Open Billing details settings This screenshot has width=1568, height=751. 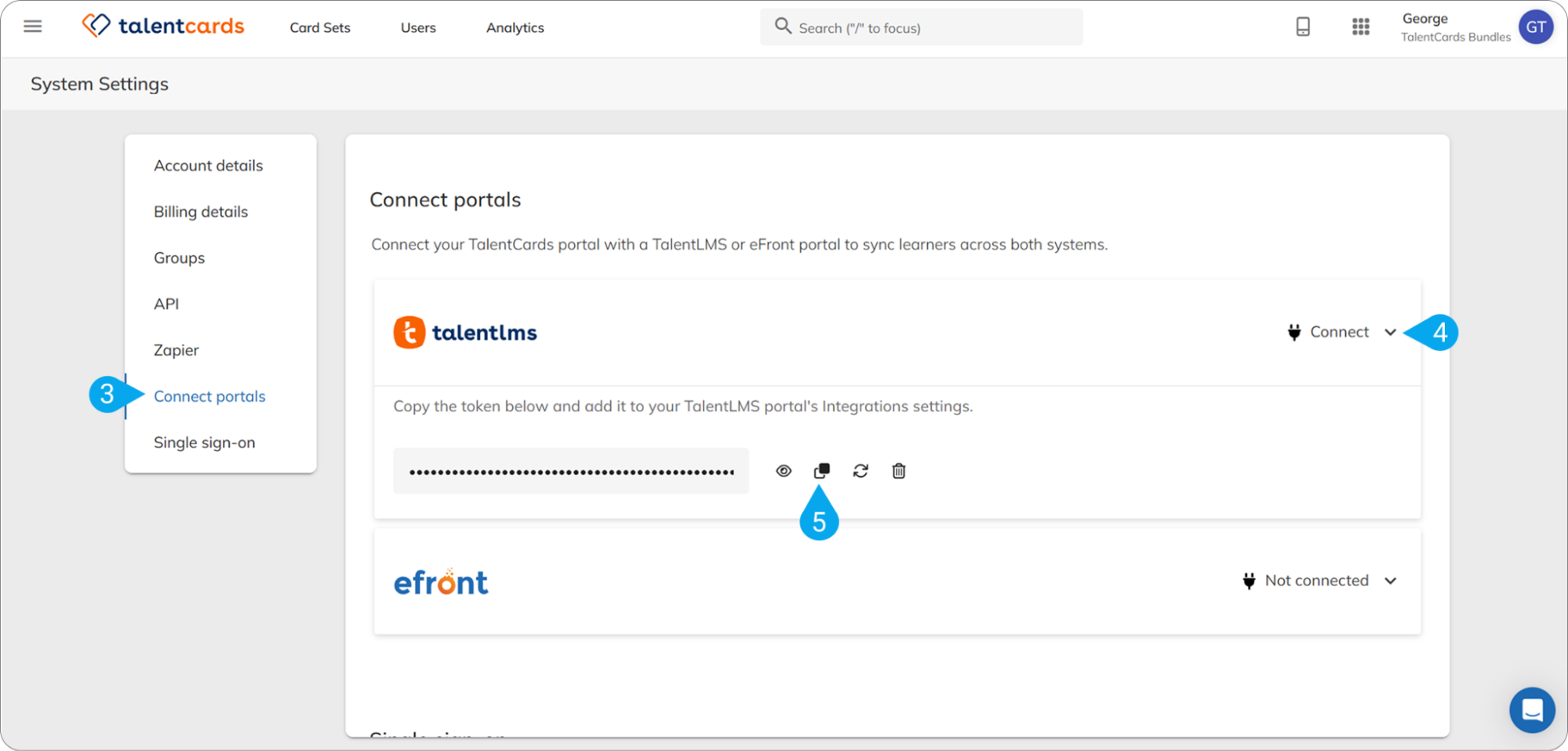tap(201, 212)
